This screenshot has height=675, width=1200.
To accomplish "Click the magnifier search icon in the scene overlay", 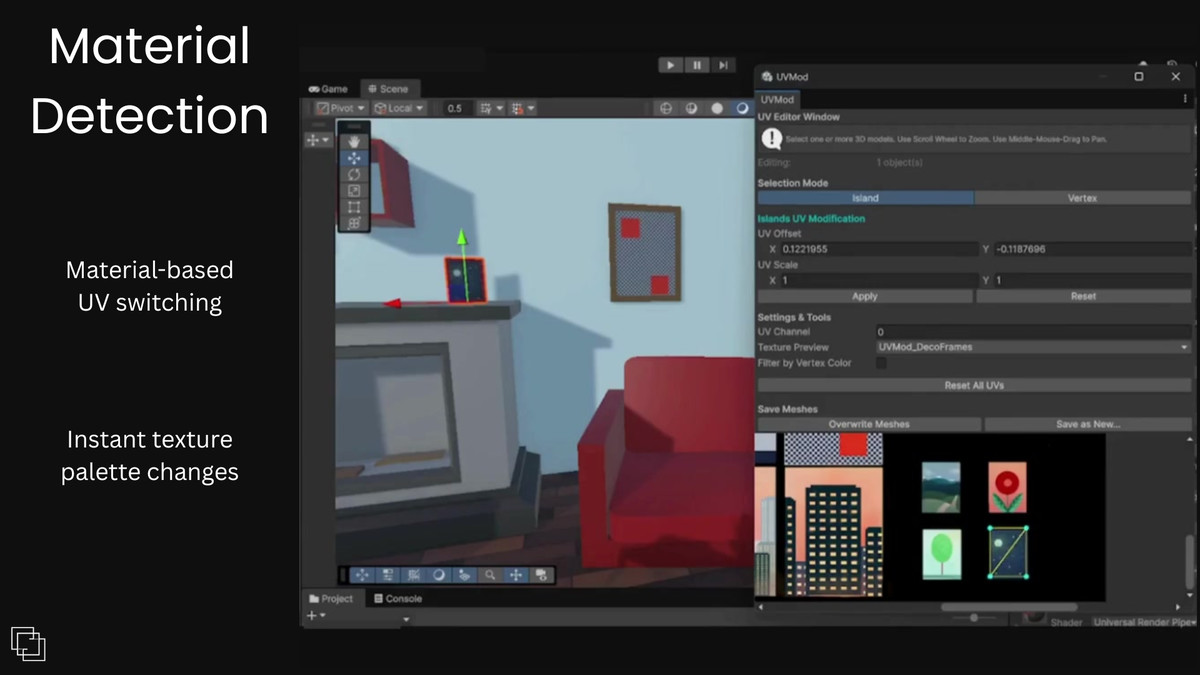I will [x=490, y=575].
